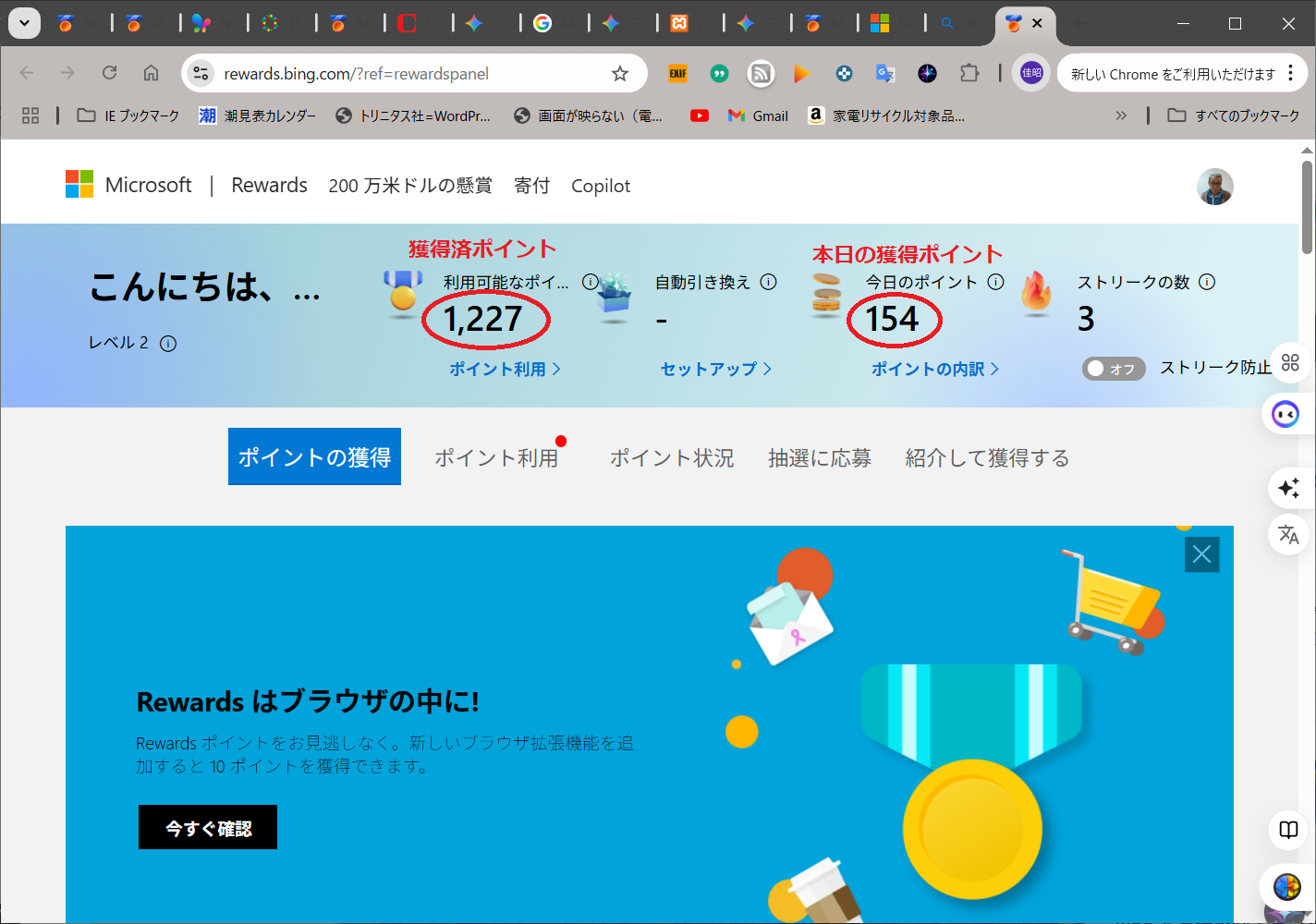Show info about the level 2 status

click(168, 344)
